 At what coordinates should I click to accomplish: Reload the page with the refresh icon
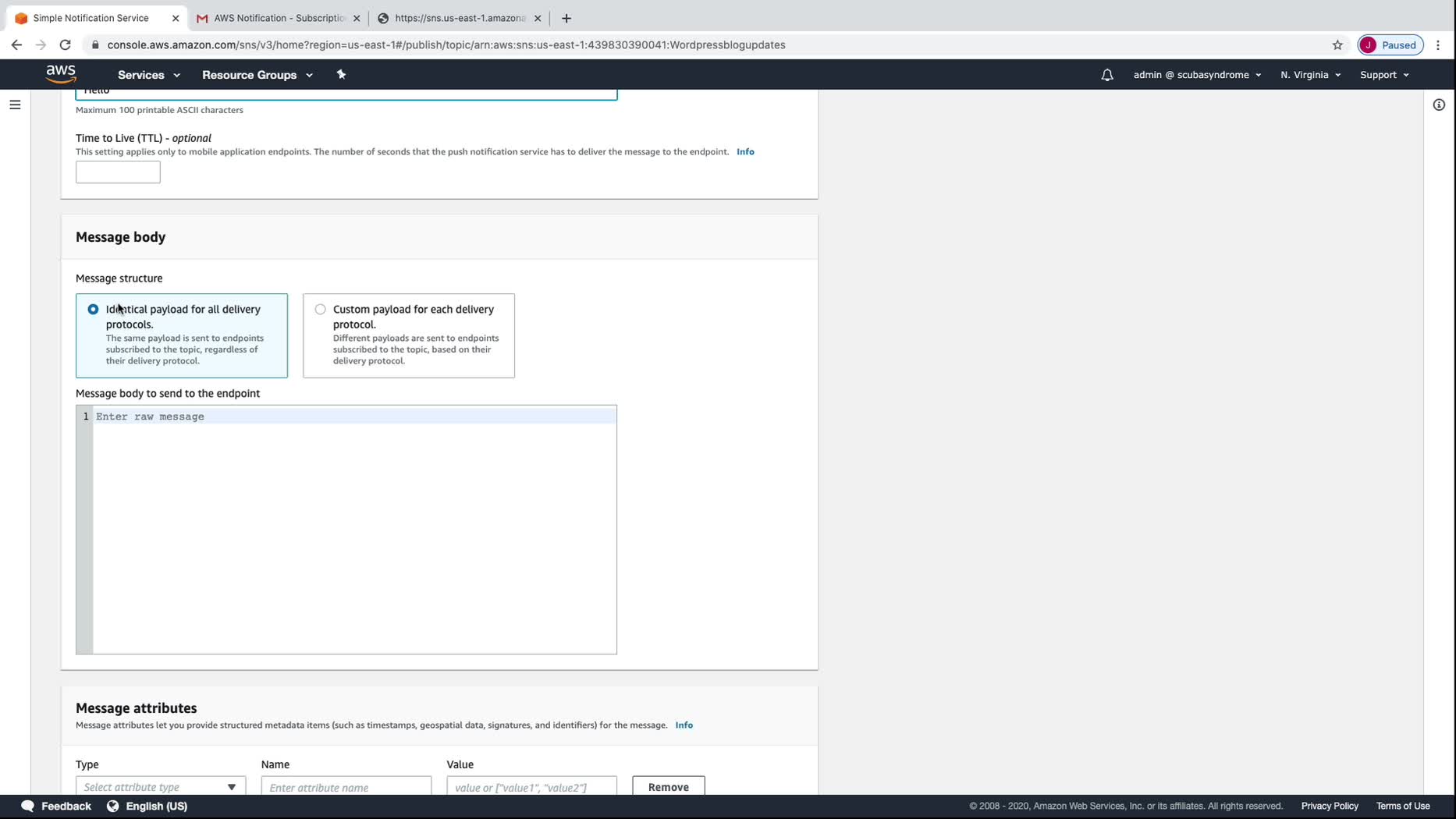66,44
